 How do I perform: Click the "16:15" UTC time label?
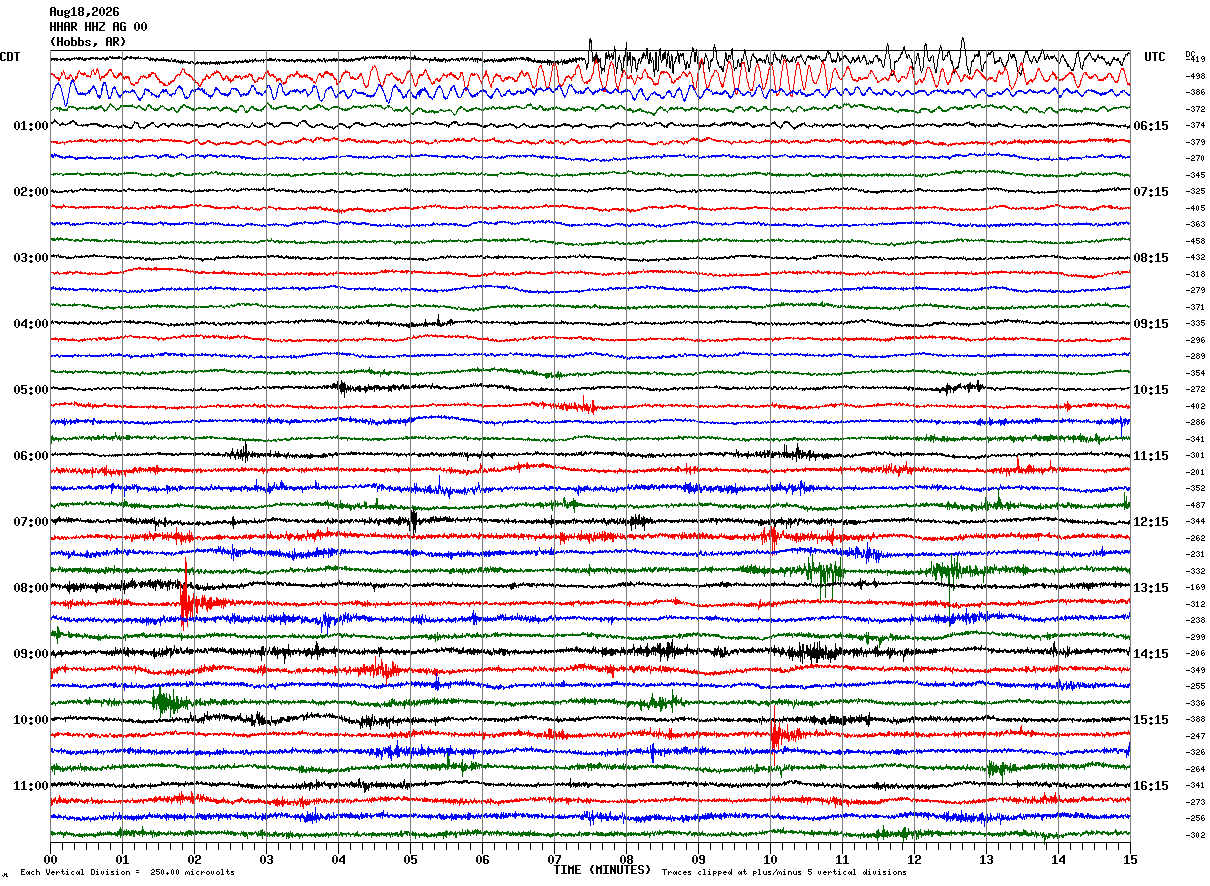pyautogui.click(x=1151, y=786)
